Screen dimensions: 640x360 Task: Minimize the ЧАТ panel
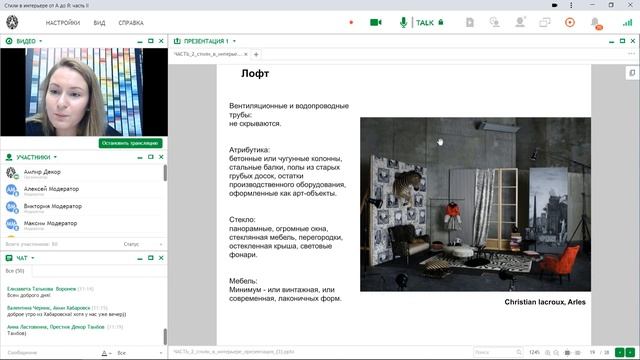coord(140,258)
